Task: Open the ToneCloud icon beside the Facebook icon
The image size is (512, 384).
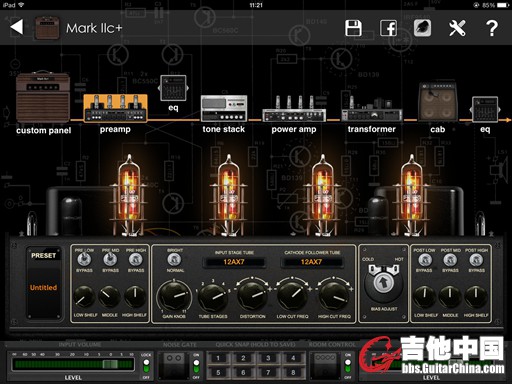Action: pos(422,28)
